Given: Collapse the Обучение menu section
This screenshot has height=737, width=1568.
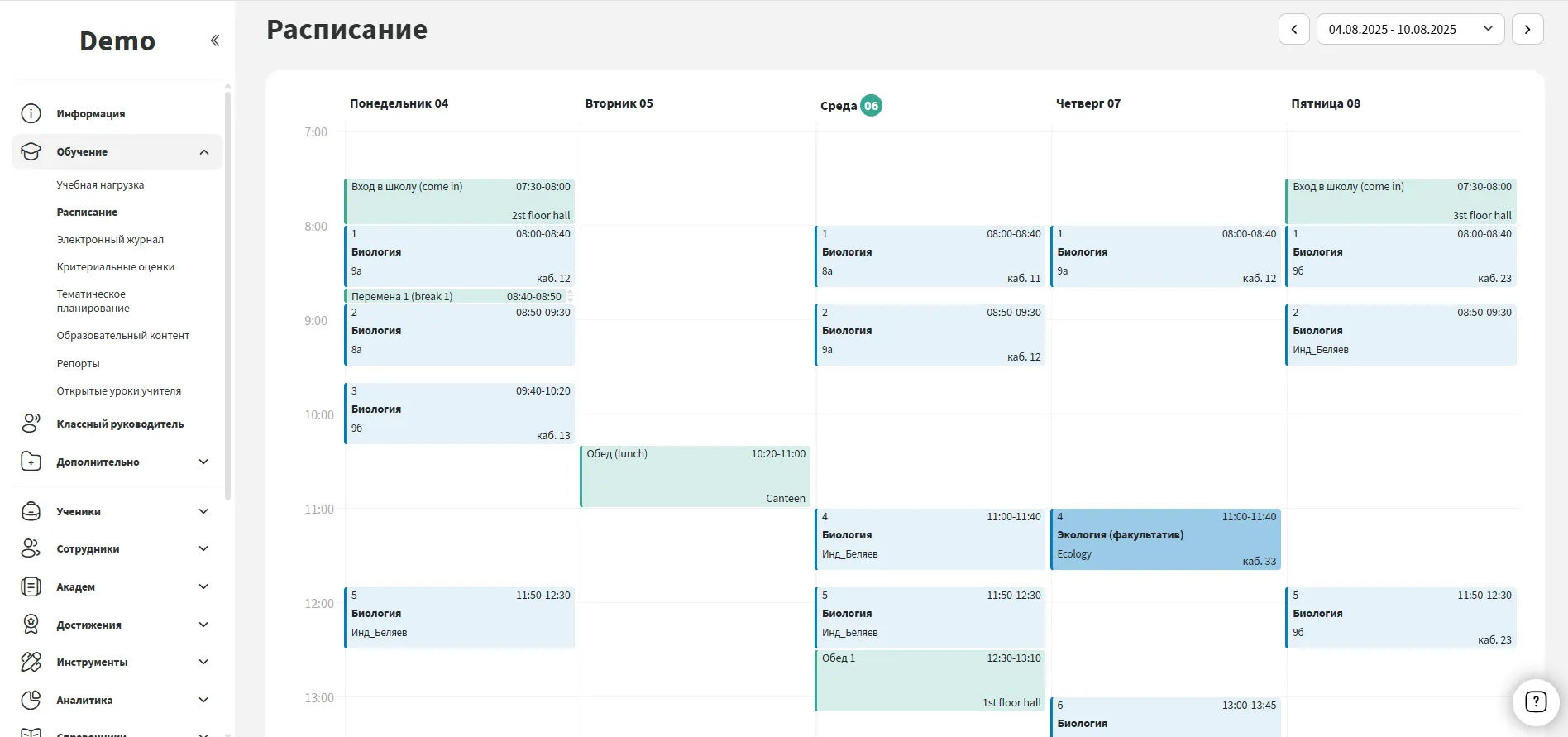Looking at the screenshot, I should click(x=204, y=152).
